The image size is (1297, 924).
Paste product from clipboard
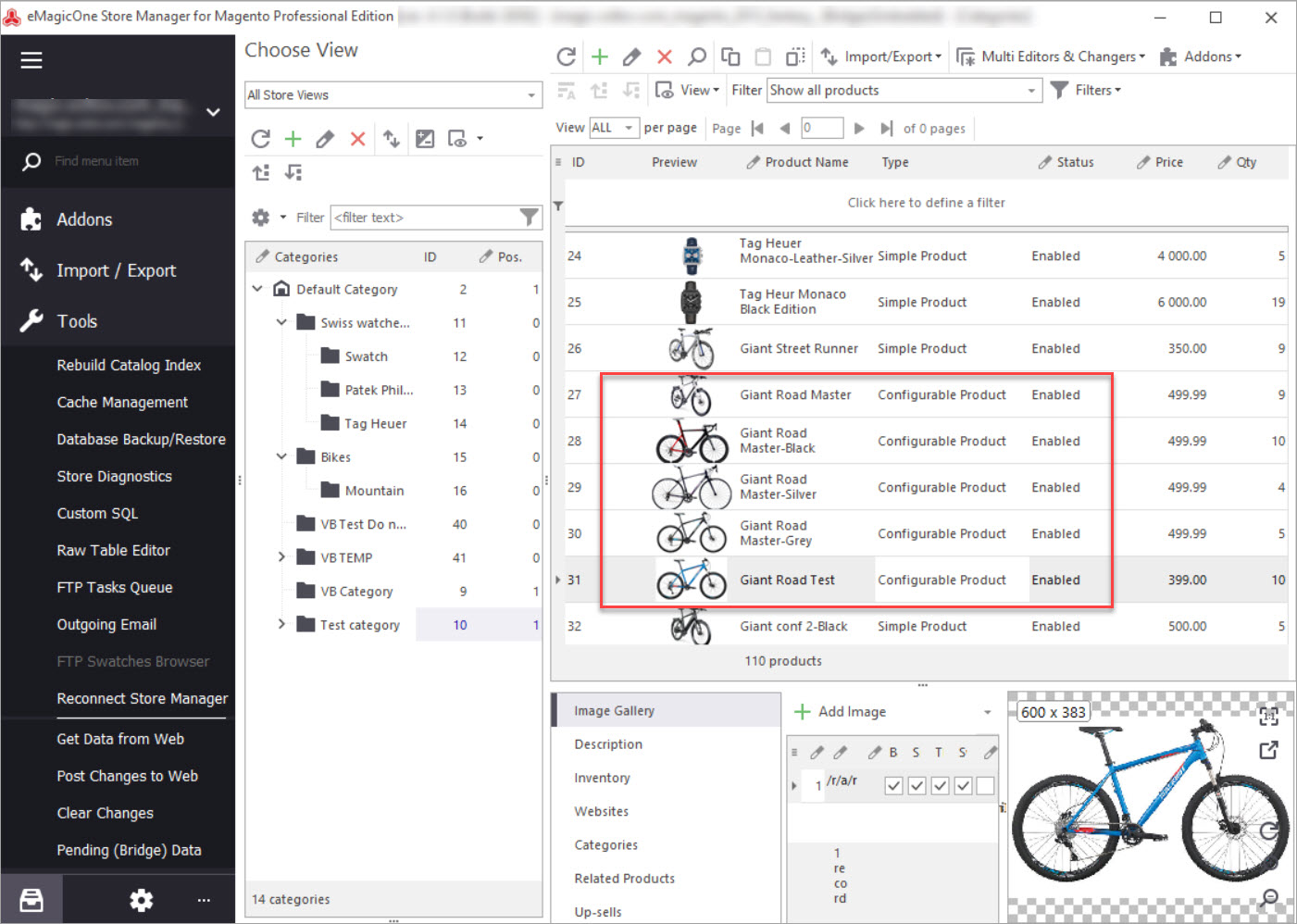coord(763,56)
